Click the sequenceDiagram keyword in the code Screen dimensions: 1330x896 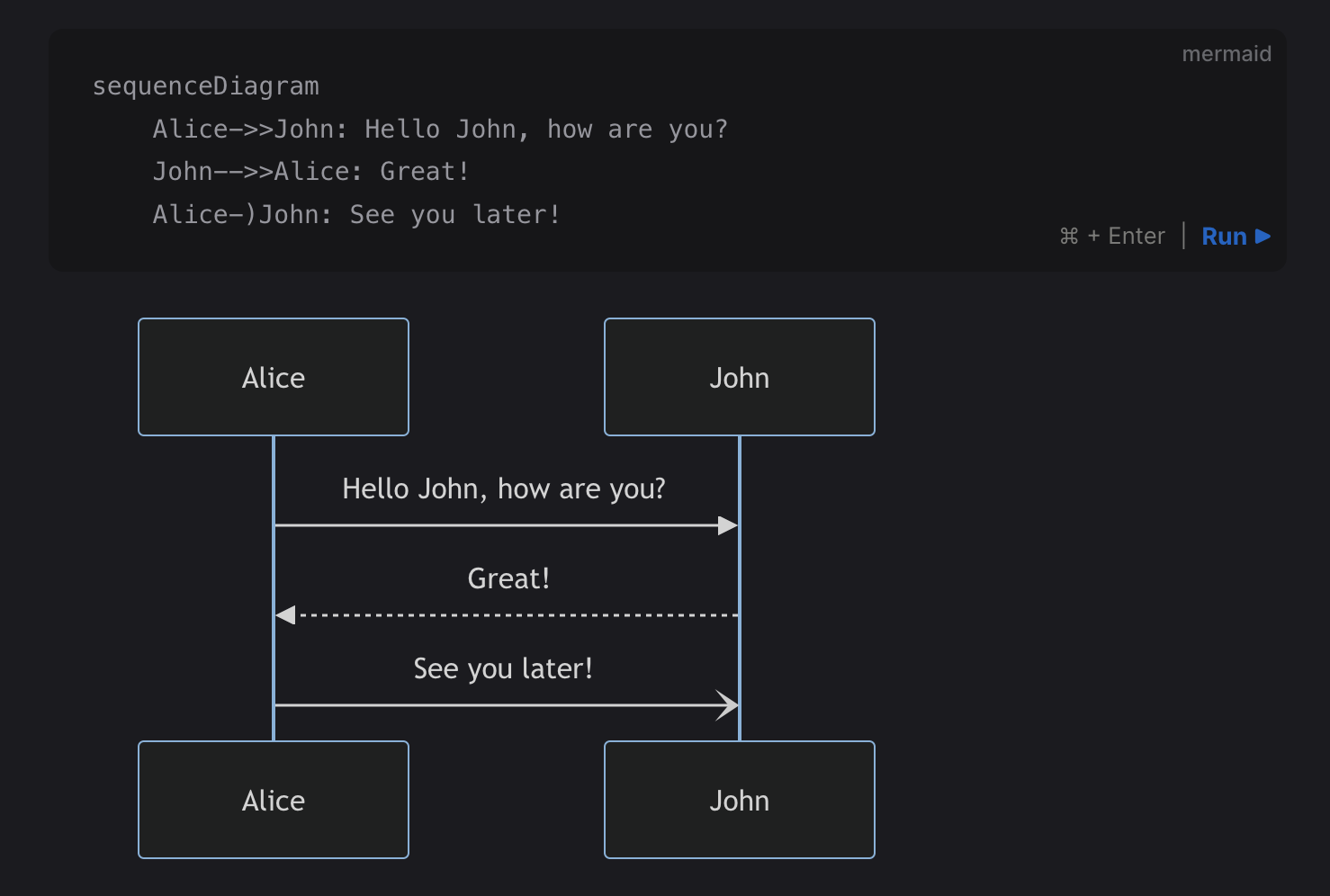[x=206, y=86]
